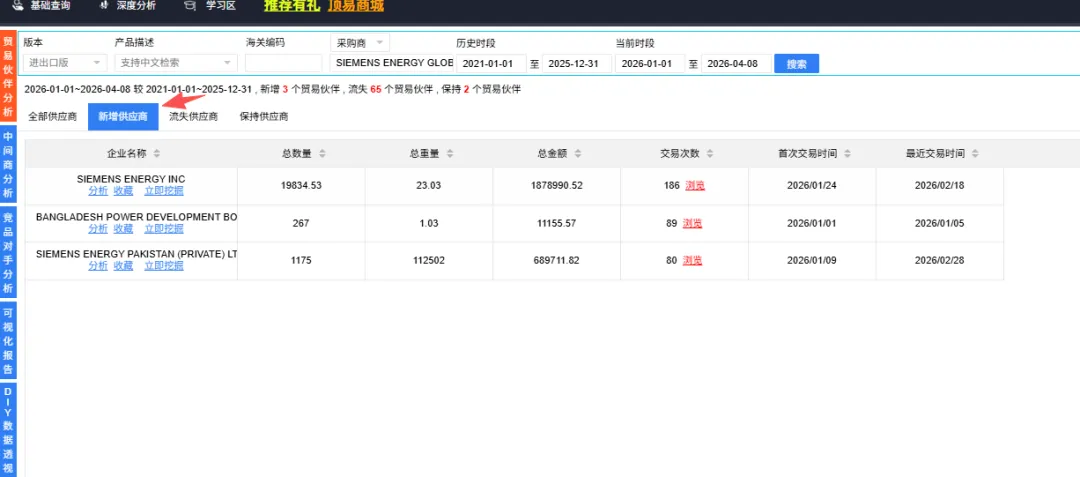This screenshot has width=1080, height=477.
Task: Click 立即挖掘 for SIEMENS ENERGY PAKISTAN
Action: 164,266
